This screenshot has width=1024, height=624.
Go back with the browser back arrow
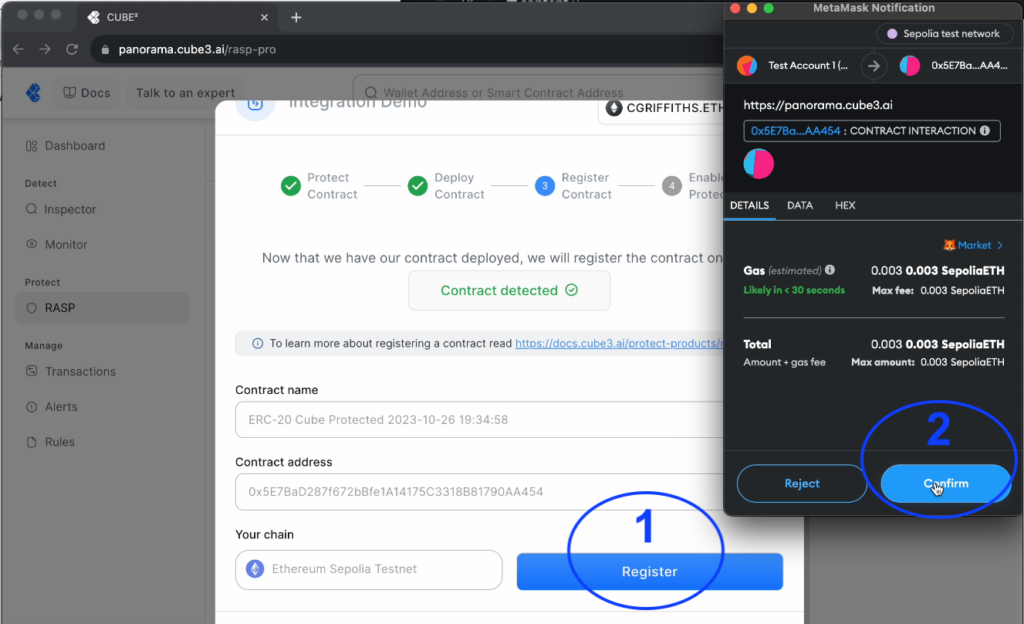click(18, 50)
